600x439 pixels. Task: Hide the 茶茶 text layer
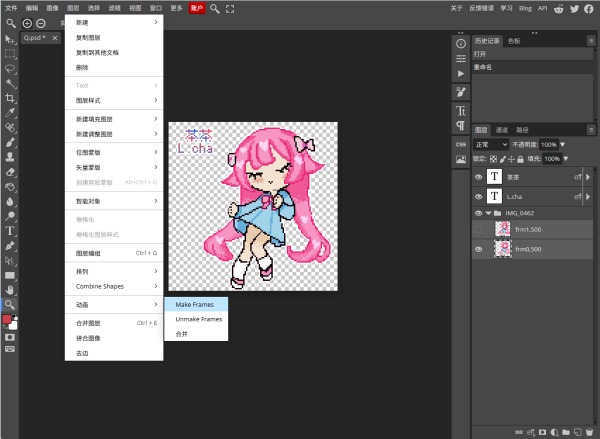pos(478,177)
